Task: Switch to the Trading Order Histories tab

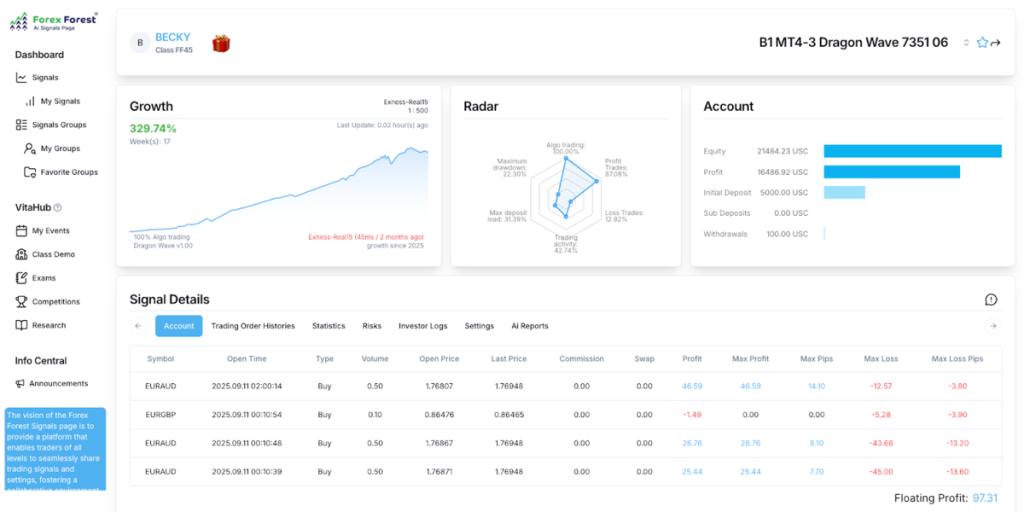Action: (253, 326)
